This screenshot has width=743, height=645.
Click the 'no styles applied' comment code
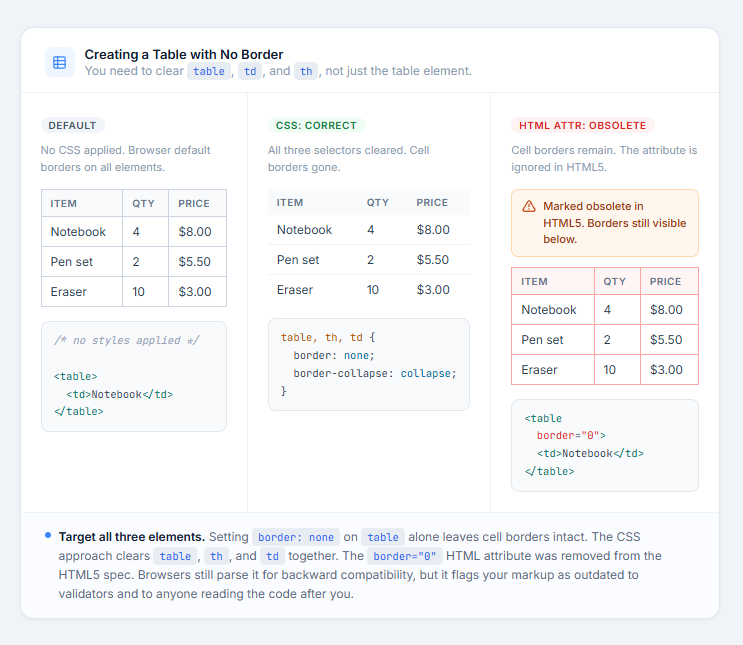coord(127,340)
